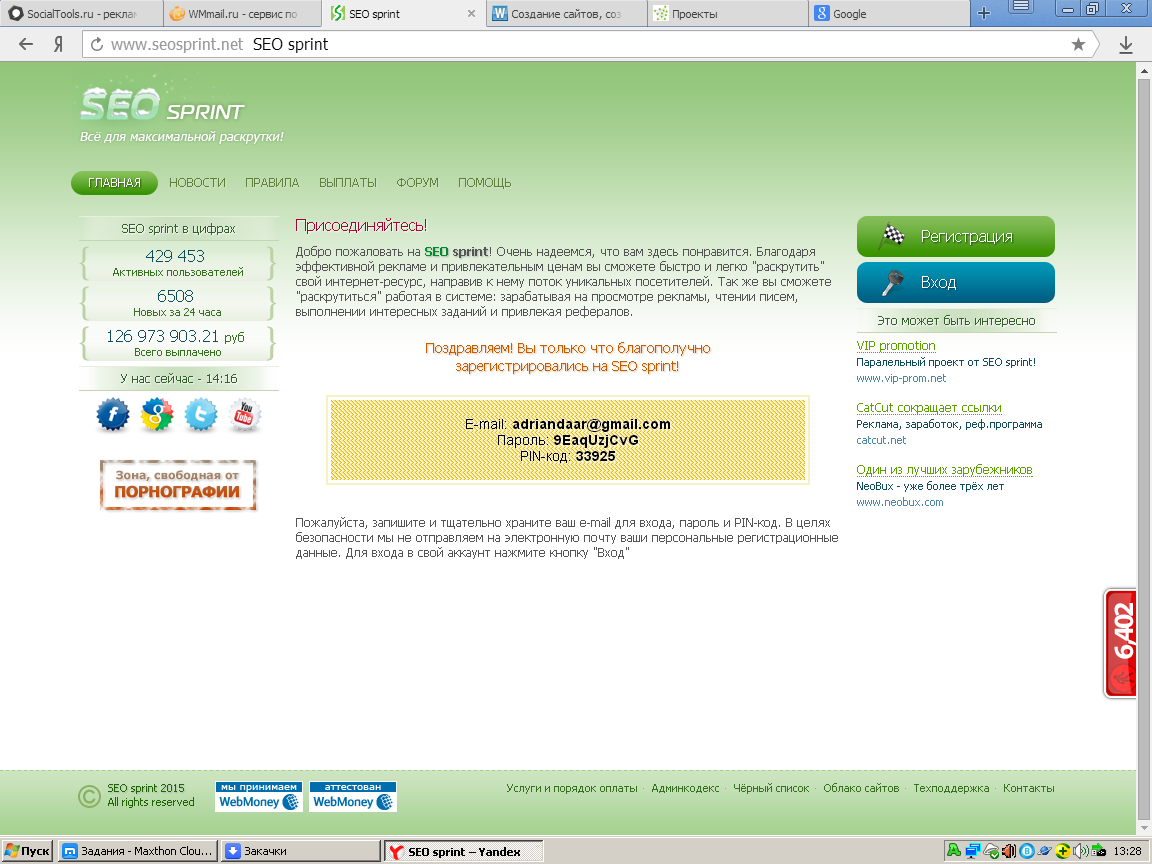Bookmark the page with the star icon

point(1078,44)
